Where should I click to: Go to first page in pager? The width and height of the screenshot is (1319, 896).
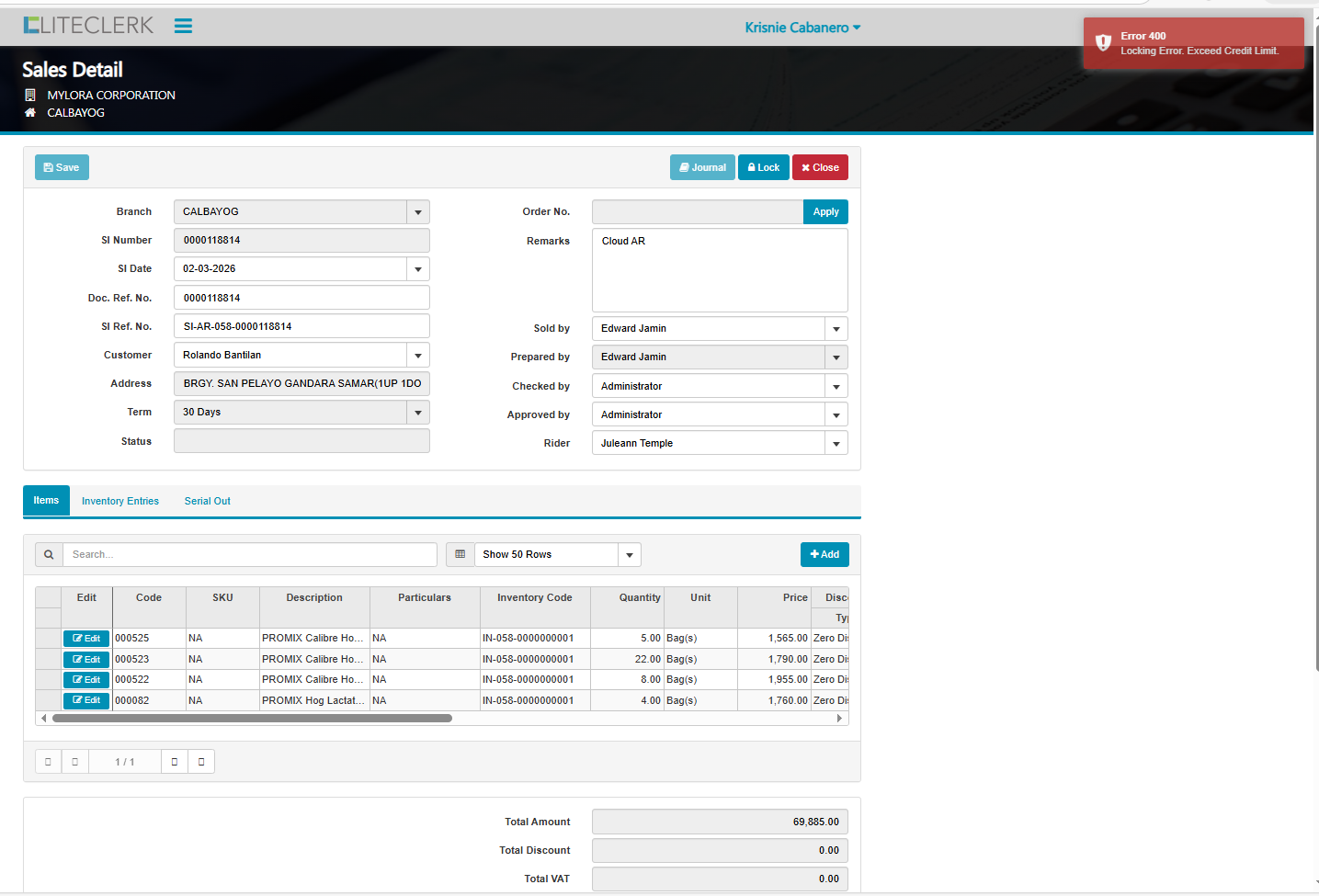(48, 762)
